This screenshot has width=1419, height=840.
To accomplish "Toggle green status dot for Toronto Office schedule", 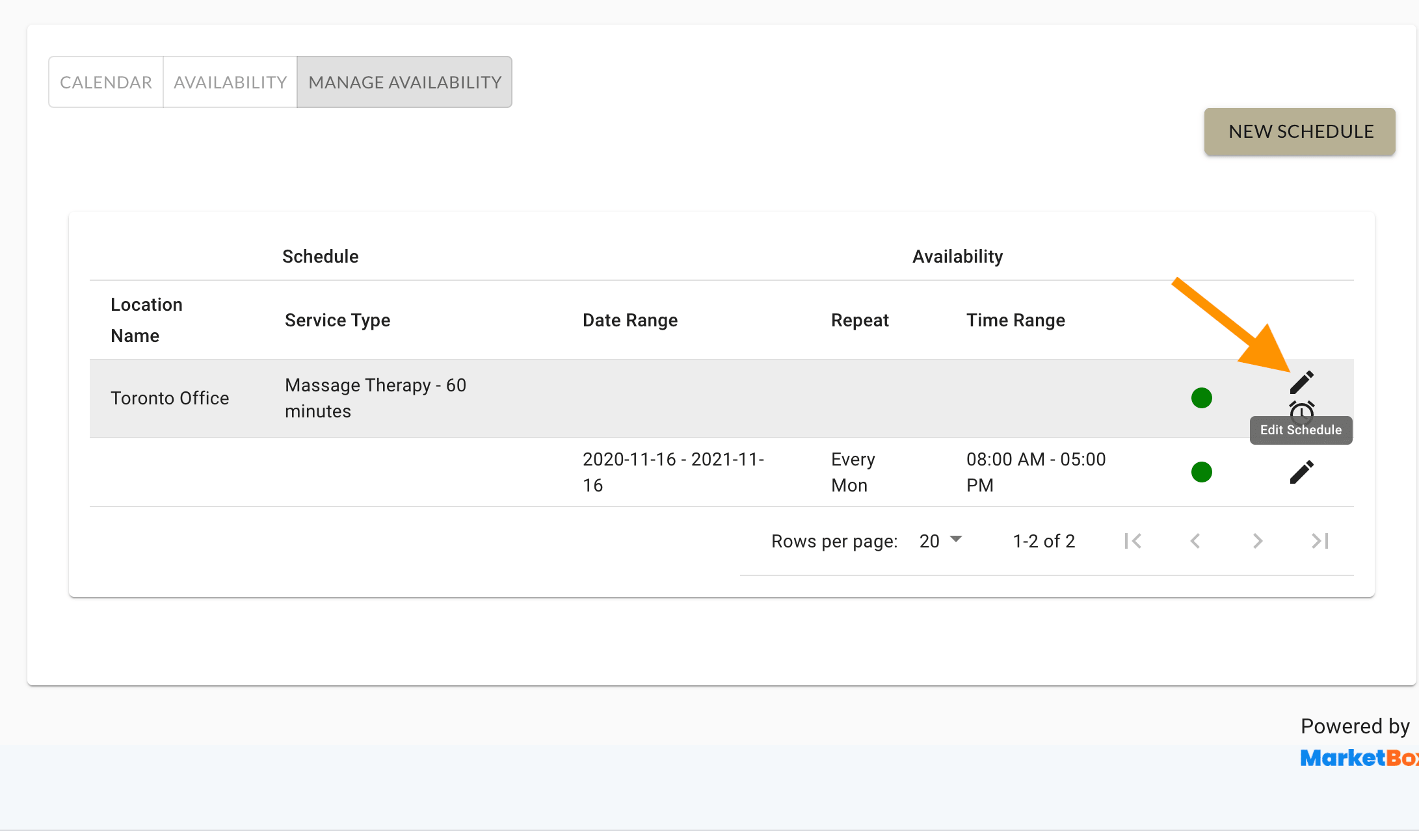I will (x=1201, y=398).
